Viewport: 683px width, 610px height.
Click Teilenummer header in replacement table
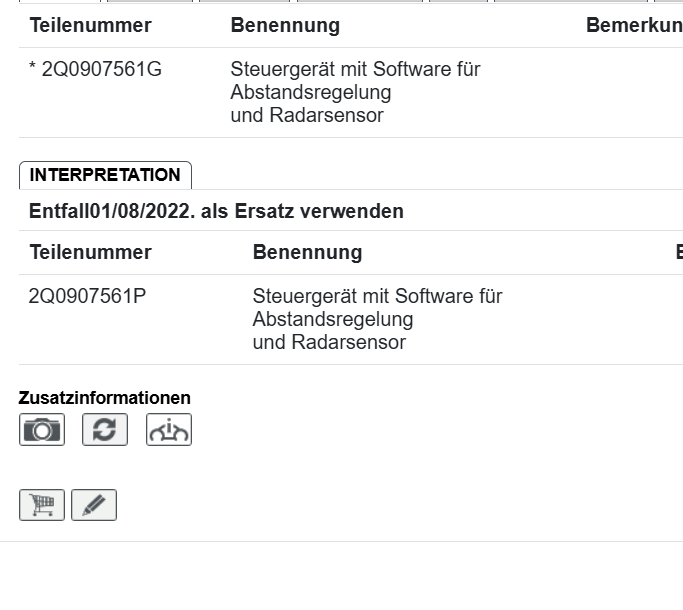click(90, 252)
